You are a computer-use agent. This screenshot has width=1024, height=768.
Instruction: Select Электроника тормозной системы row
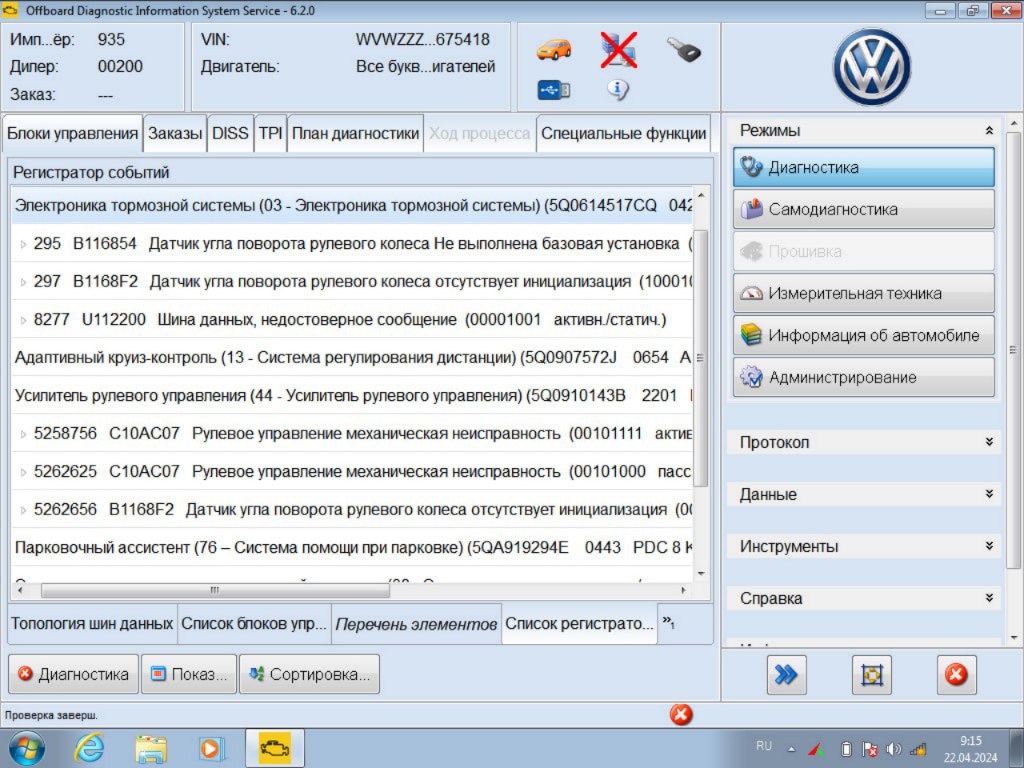[x=352, y=205]
